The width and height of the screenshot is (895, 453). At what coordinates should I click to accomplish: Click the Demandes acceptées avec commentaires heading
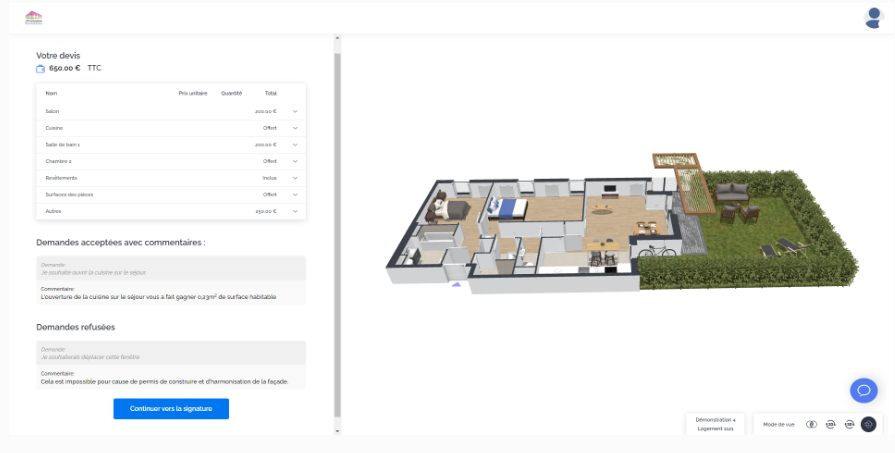(x=120, y=242)
